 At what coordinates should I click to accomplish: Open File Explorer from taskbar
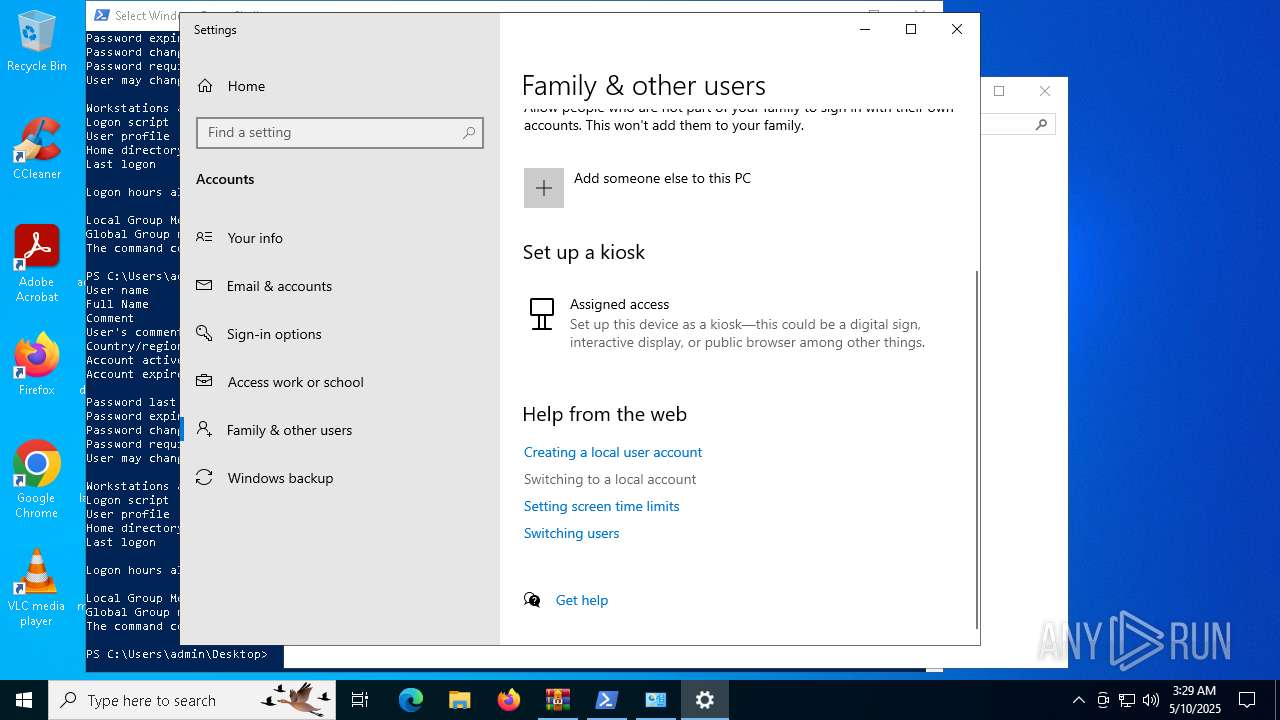click(x=460, y=700)
